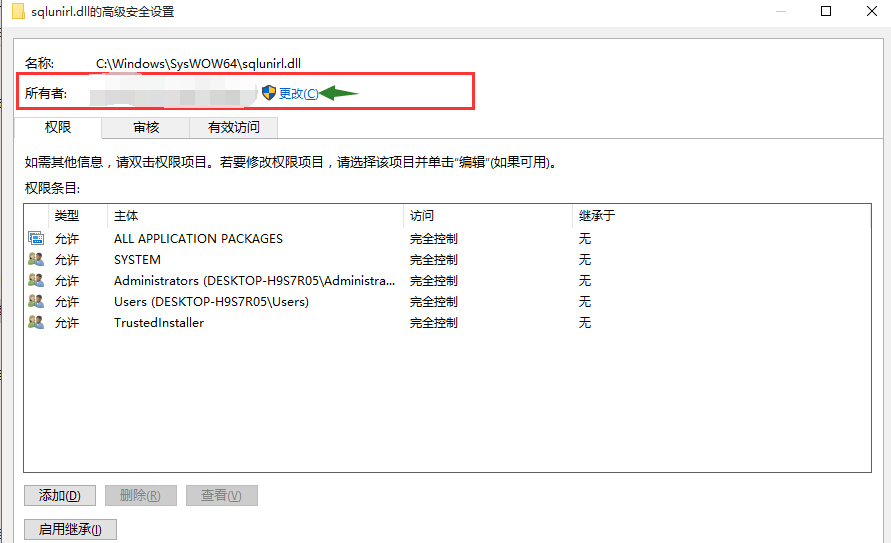Click the path C:\Windows\SysWOW64\sqlunirl.dll
This screenshot has height=543, width=891.
pyautogui.click(x=198, y=64)
